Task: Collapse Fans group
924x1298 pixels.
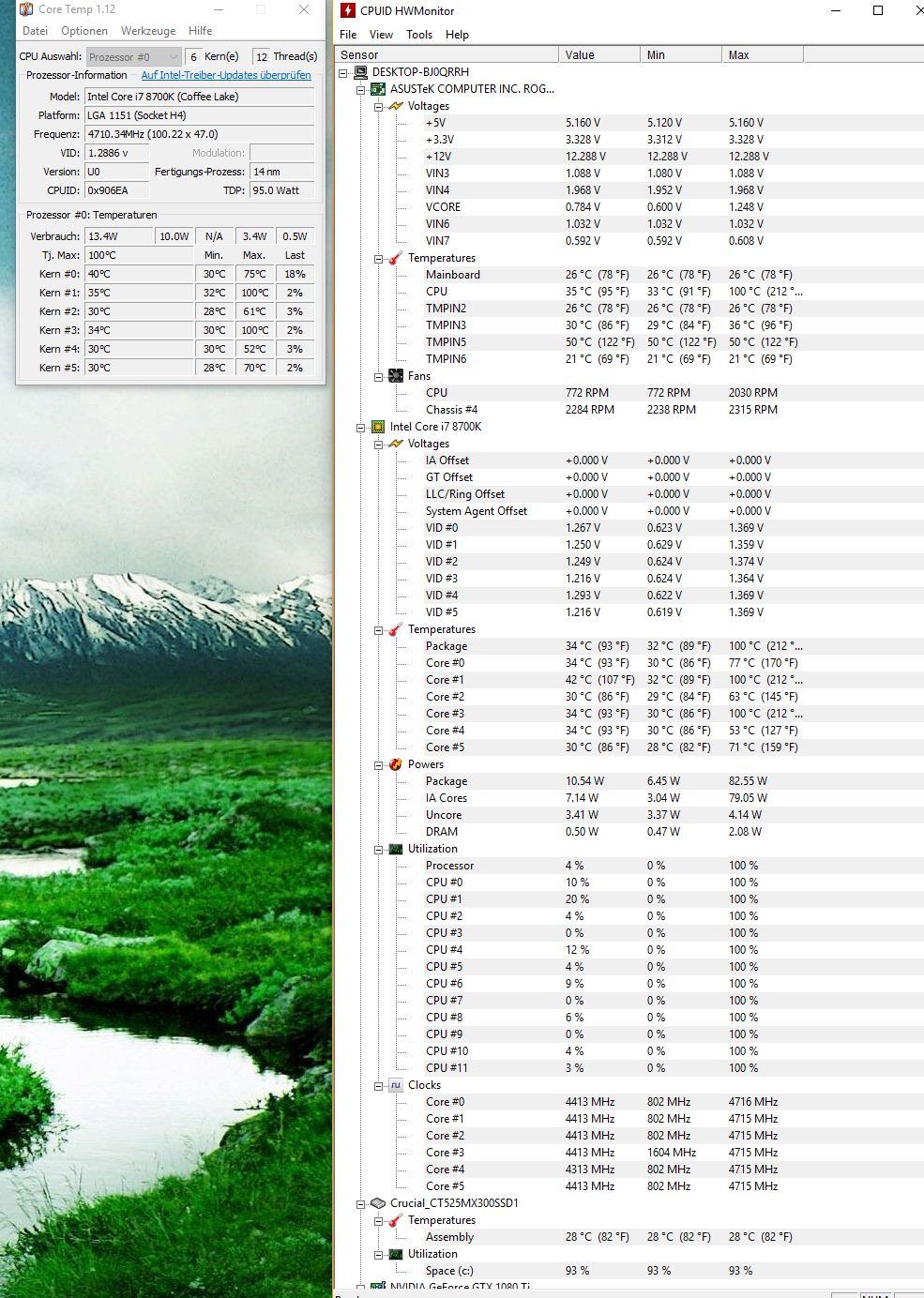Action: tap(379, 376)
